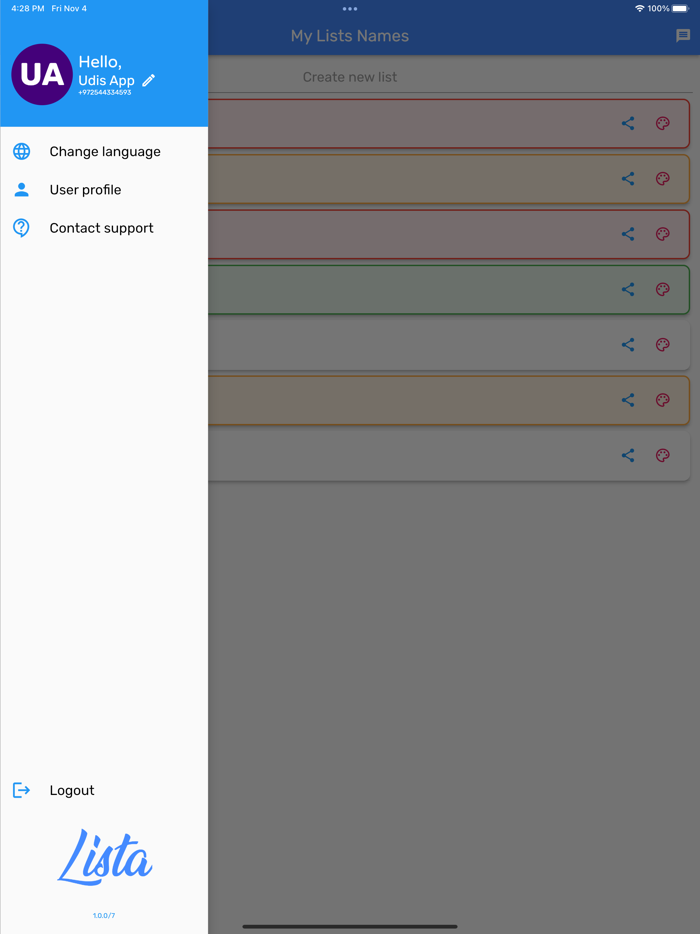Click the UA avatar circle
This screenshot has height=934, width=700.
point(41,75)
